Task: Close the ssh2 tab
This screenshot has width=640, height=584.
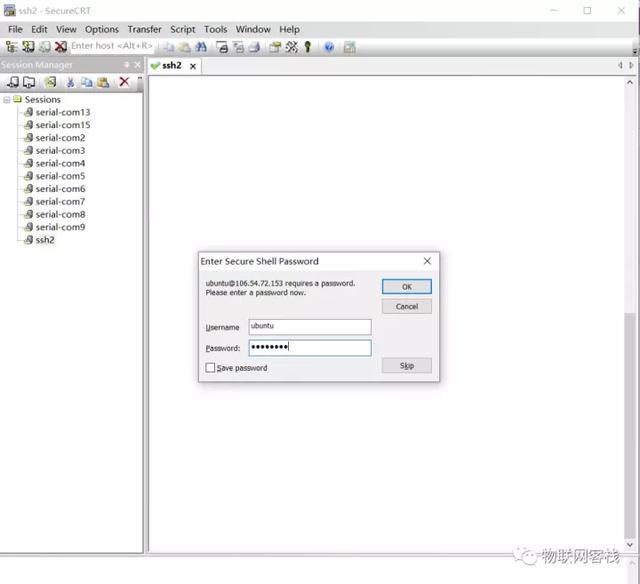Action: [193, 66]
